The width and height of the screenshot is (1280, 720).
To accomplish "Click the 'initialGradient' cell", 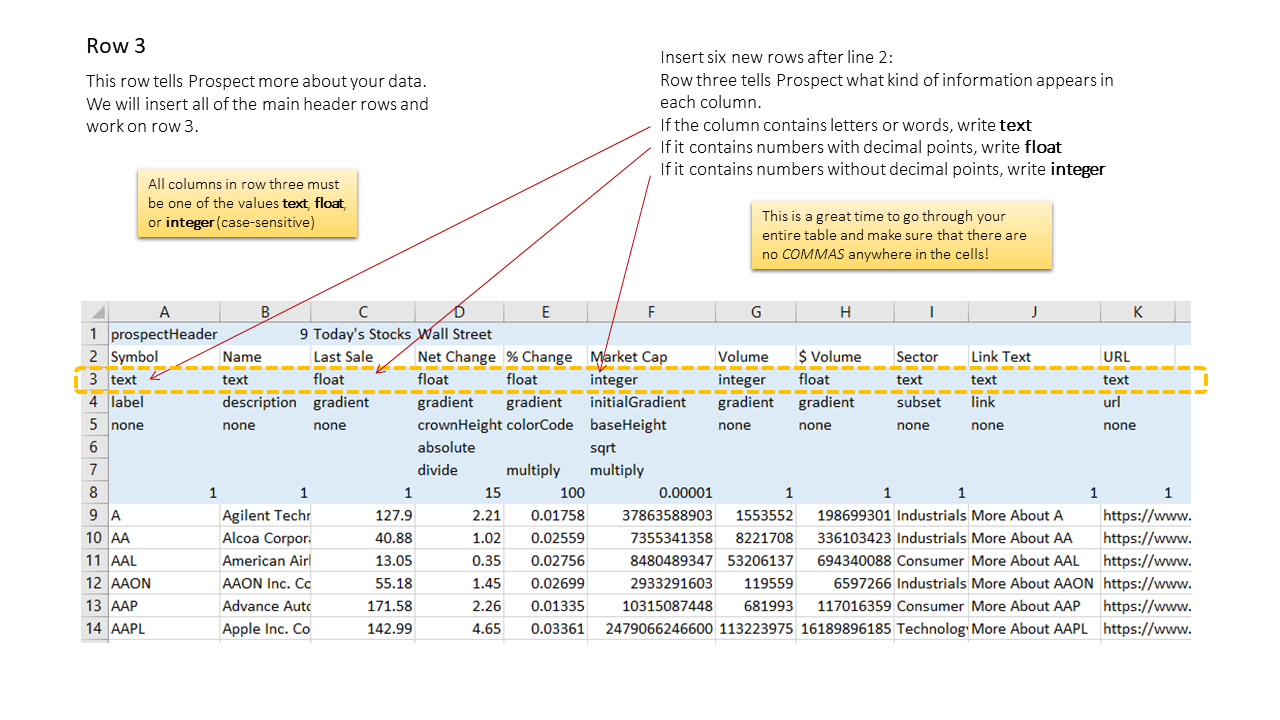I will [x=651, y=402].
